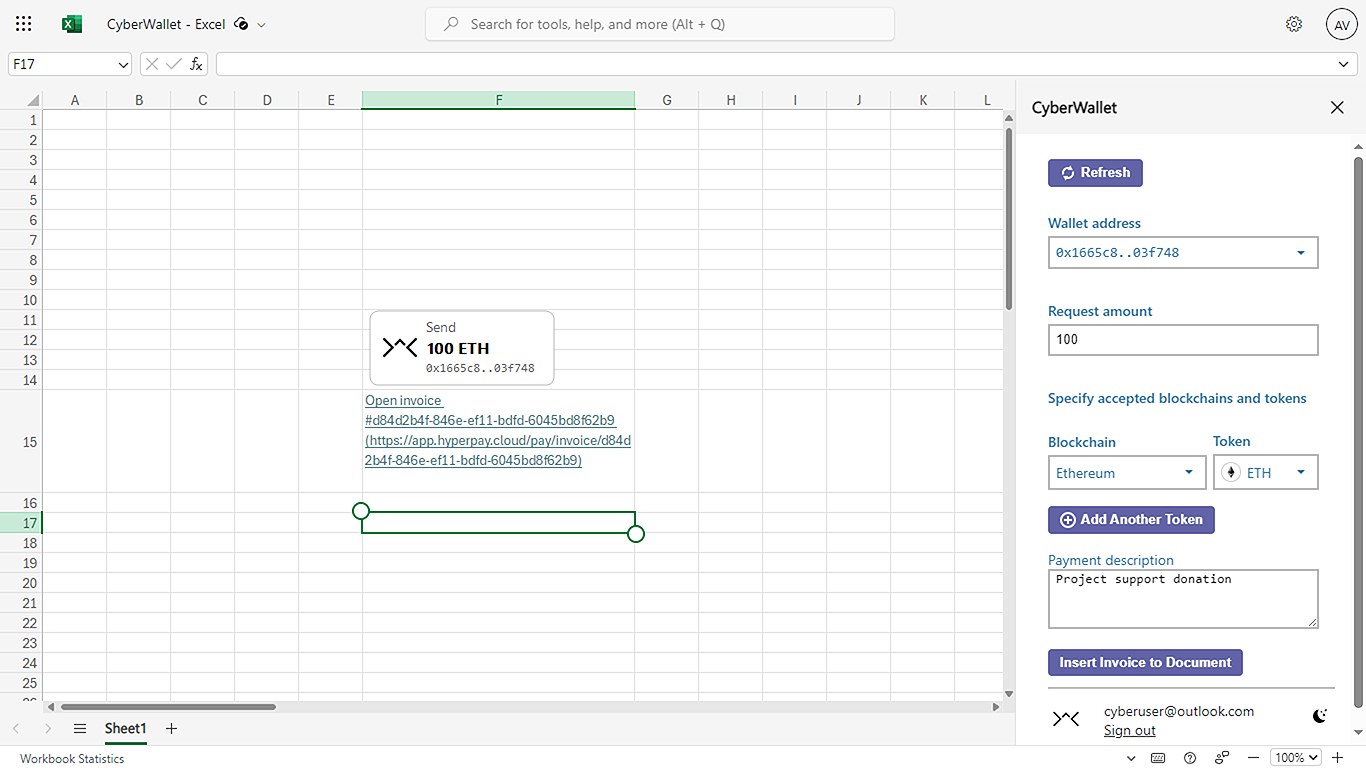Screen dimensions: 1366x768
Task: Open the AV account avatar
Action: coord(1341,24)
